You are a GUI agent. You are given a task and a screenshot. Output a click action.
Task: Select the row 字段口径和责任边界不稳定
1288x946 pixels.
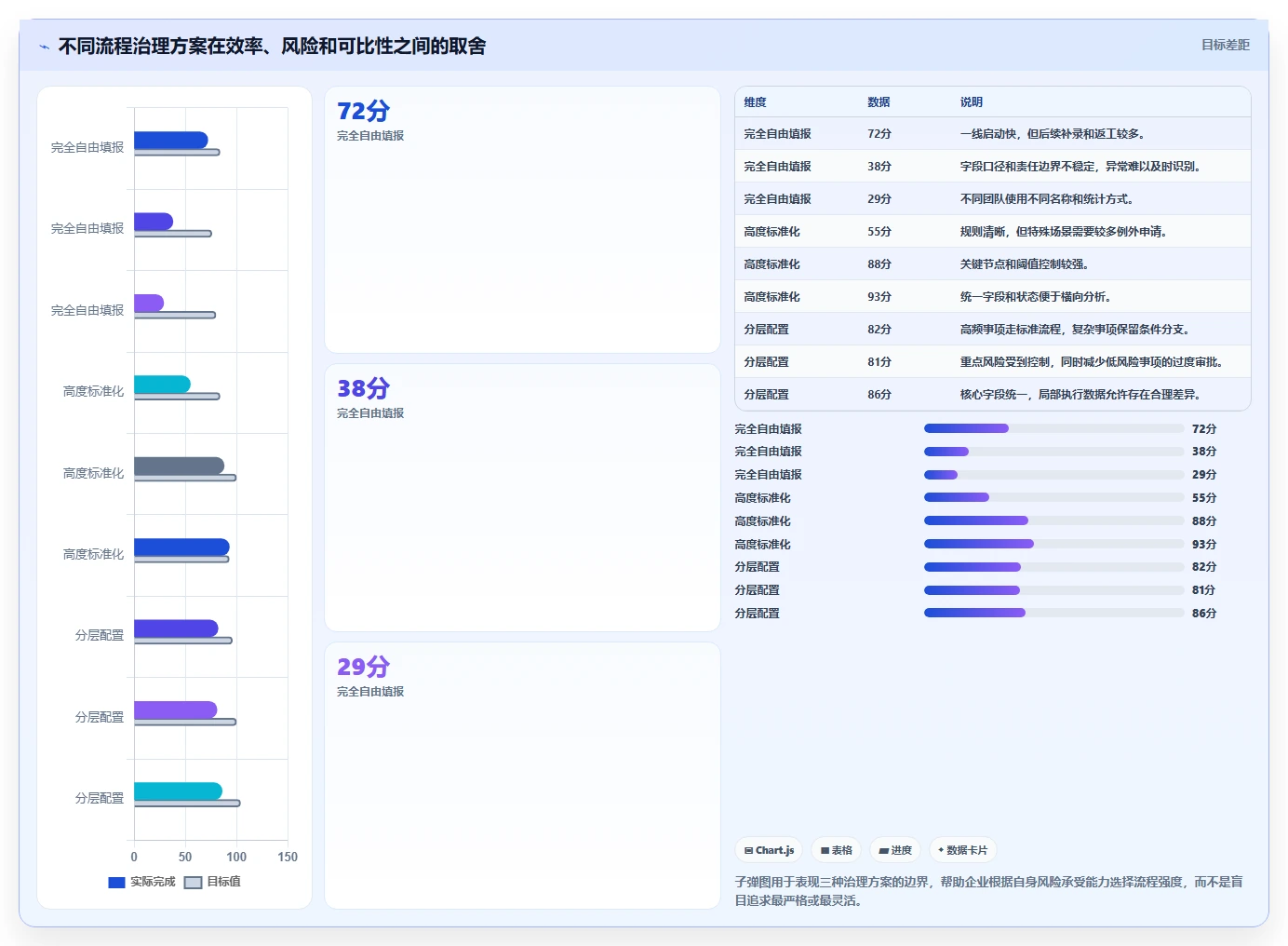pyautogui.click(x=992, y=167)
